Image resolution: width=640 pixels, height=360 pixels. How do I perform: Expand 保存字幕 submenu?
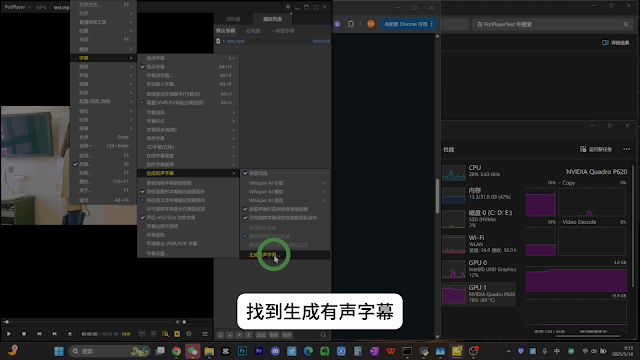188,138
